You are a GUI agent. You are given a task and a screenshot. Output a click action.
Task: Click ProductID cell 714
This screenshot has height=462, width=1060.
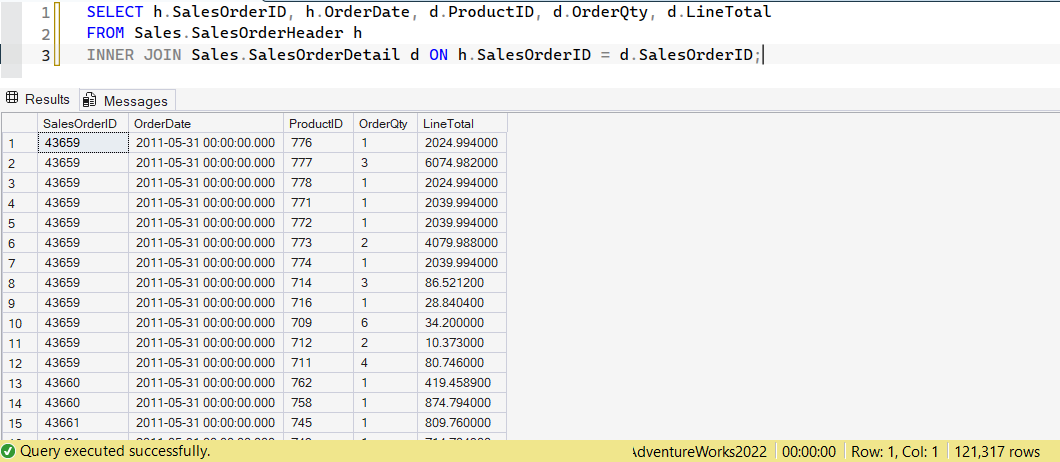click(318, 283)
